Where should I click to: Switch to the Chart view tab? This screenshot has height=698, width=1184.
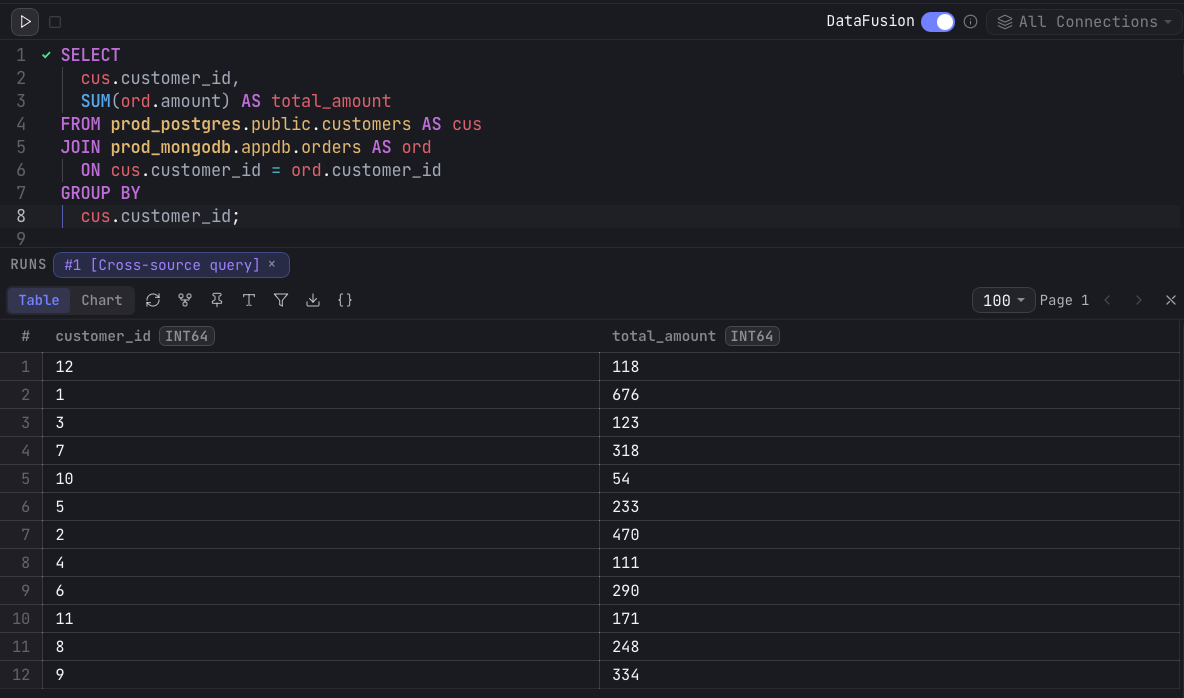(x=102, y=300)
